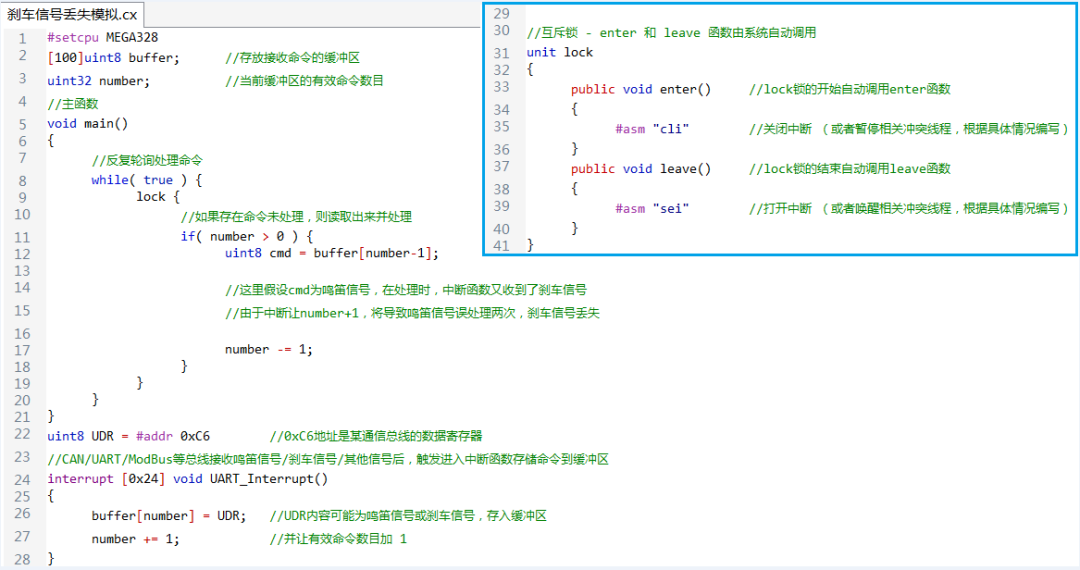
Task: Click the comment starting '//打开中断'
Action: click(x=909, y=209)
